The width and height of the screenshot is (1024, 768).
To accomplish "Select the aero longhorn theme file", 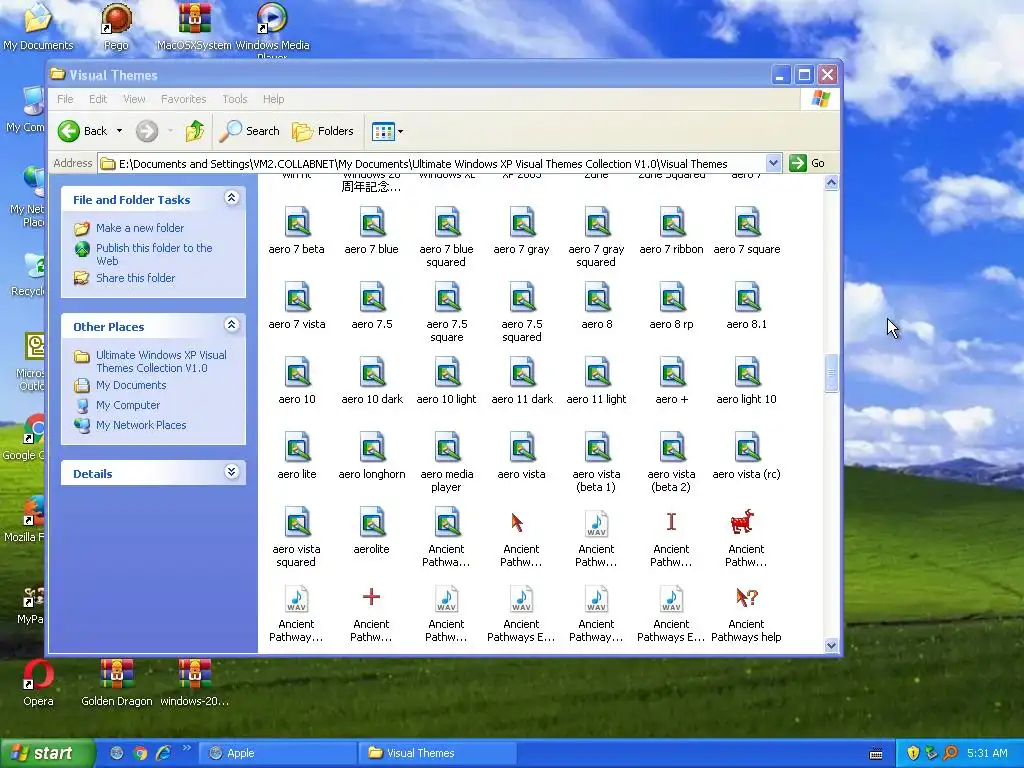I will click(x=372, y=456).
